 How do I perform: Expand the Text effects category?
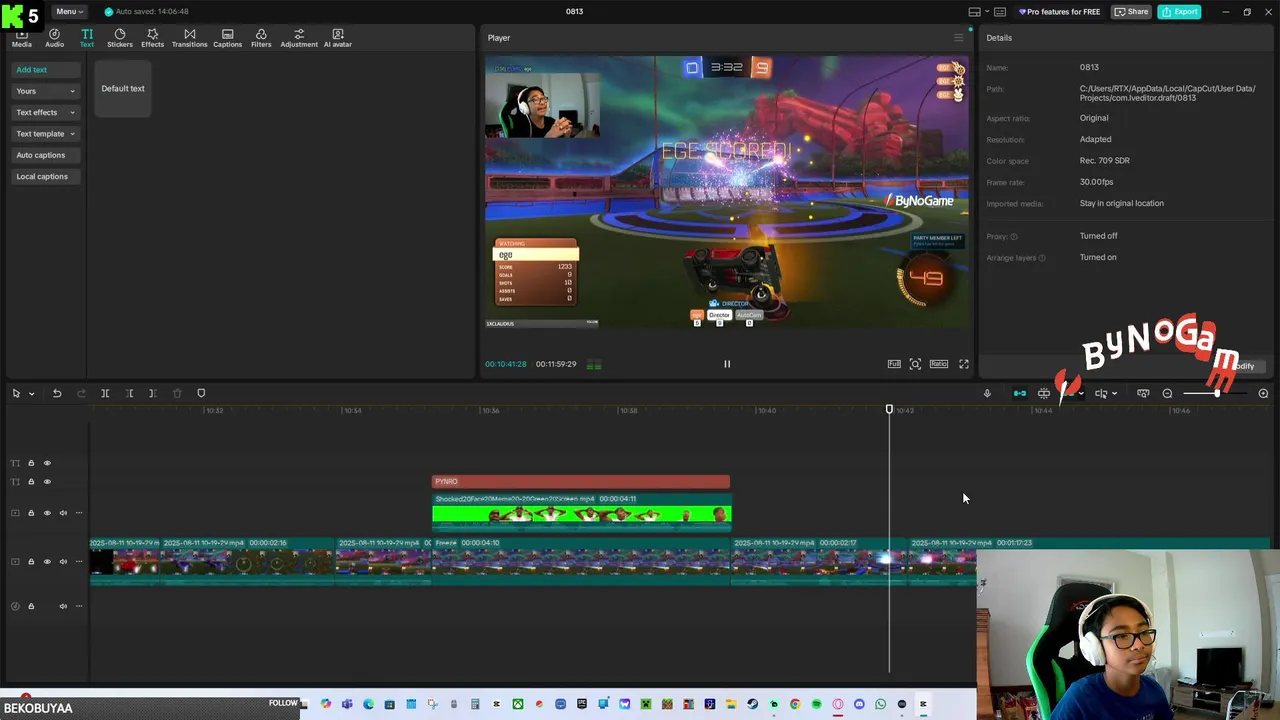click(x=45, y=112)
